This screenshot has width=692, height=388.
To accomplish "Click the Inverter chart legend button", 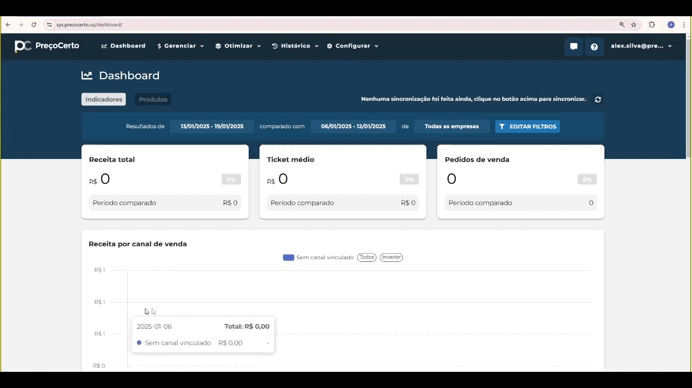I will pyautogui.click(x=391, y=257).
